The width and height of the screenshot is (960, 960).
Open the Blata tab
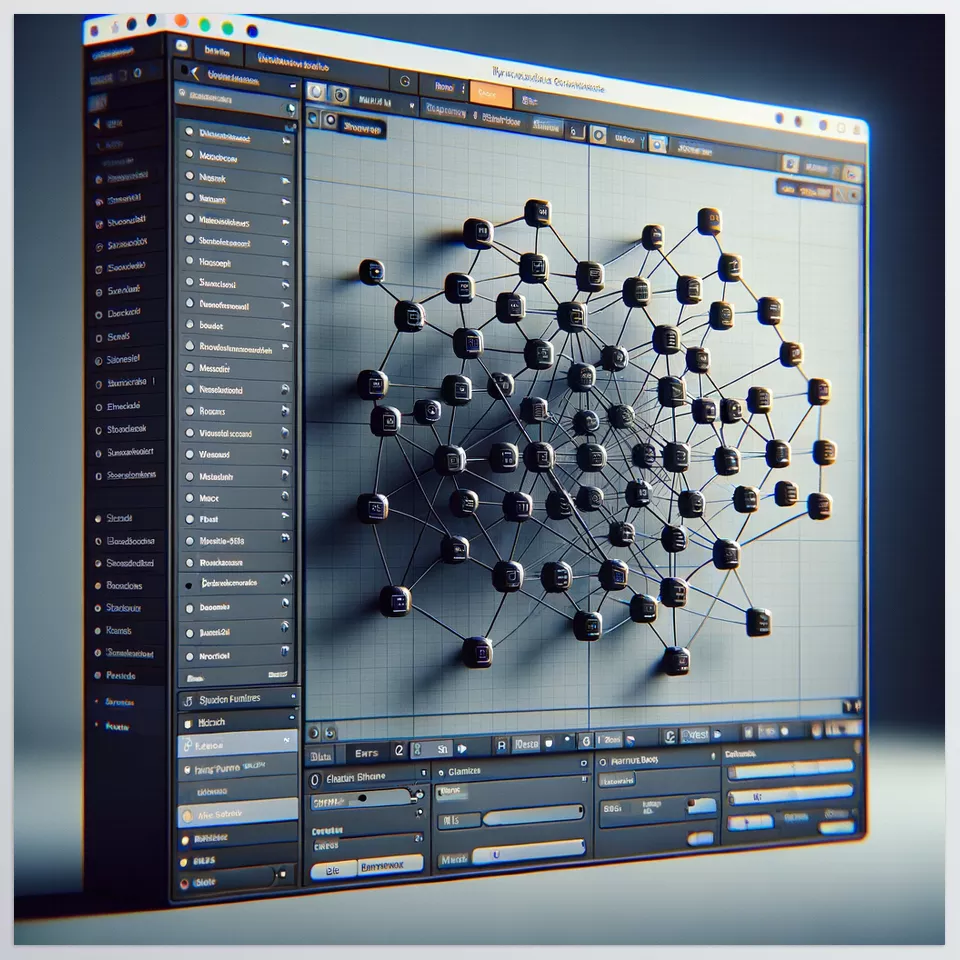(321, 756)
